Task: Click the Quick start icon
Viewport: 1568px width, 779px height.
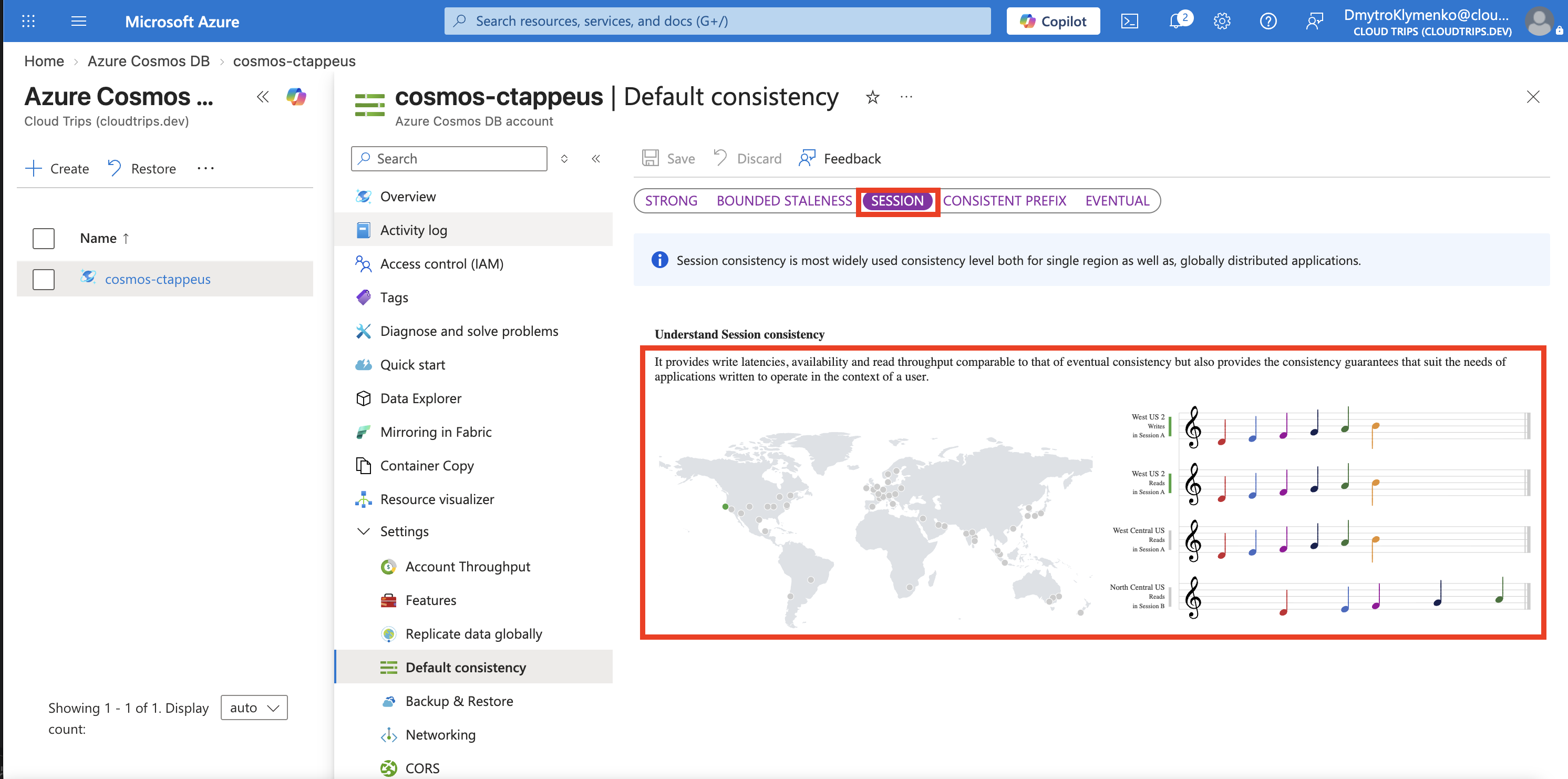Action: (364, 364)
